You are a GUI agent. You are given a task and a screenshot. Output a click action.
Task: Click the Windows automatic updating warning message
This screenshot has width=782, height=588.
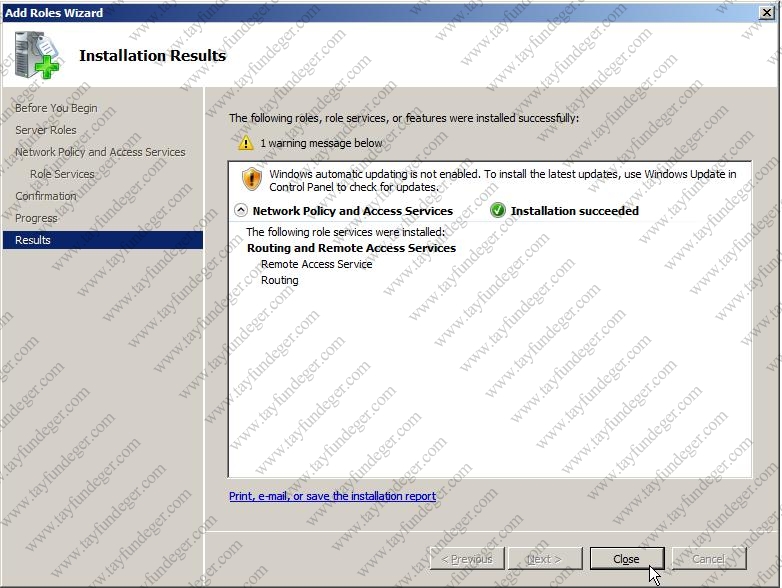click(503, 181)
